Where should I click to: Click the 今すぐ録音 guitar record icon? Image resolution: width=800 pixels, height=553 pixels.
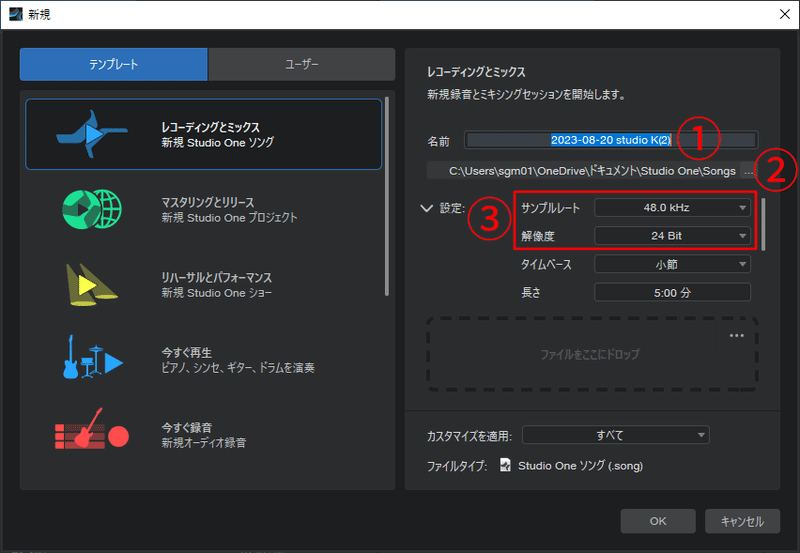coord(92,429)
